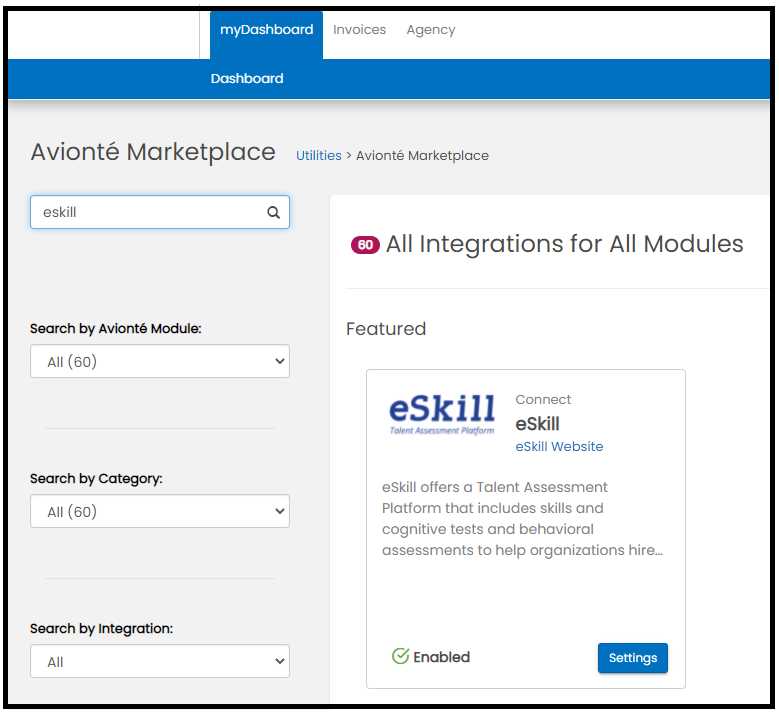
Task: Click the magnifier search icon
Action: click(x=273, y=213)
